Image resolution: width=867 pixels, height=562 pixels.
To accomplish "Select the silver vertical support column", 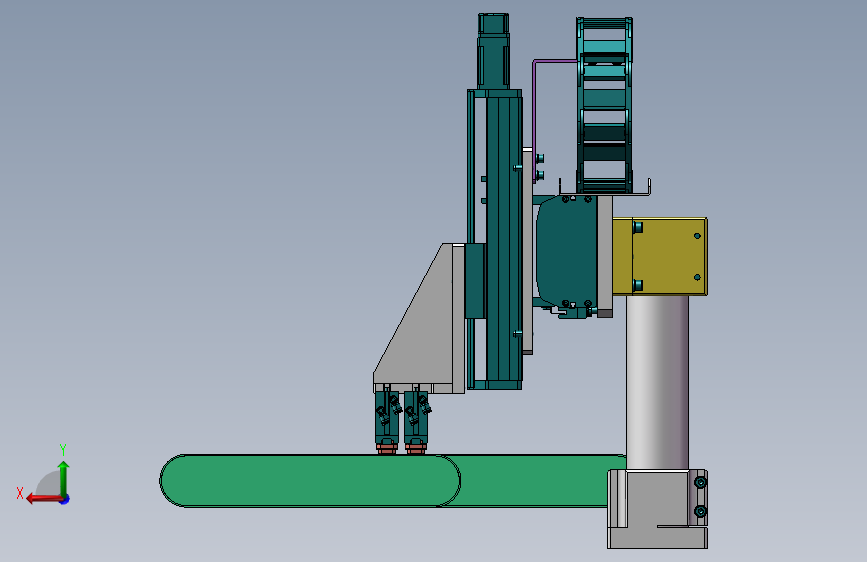I will click(657, 382).
